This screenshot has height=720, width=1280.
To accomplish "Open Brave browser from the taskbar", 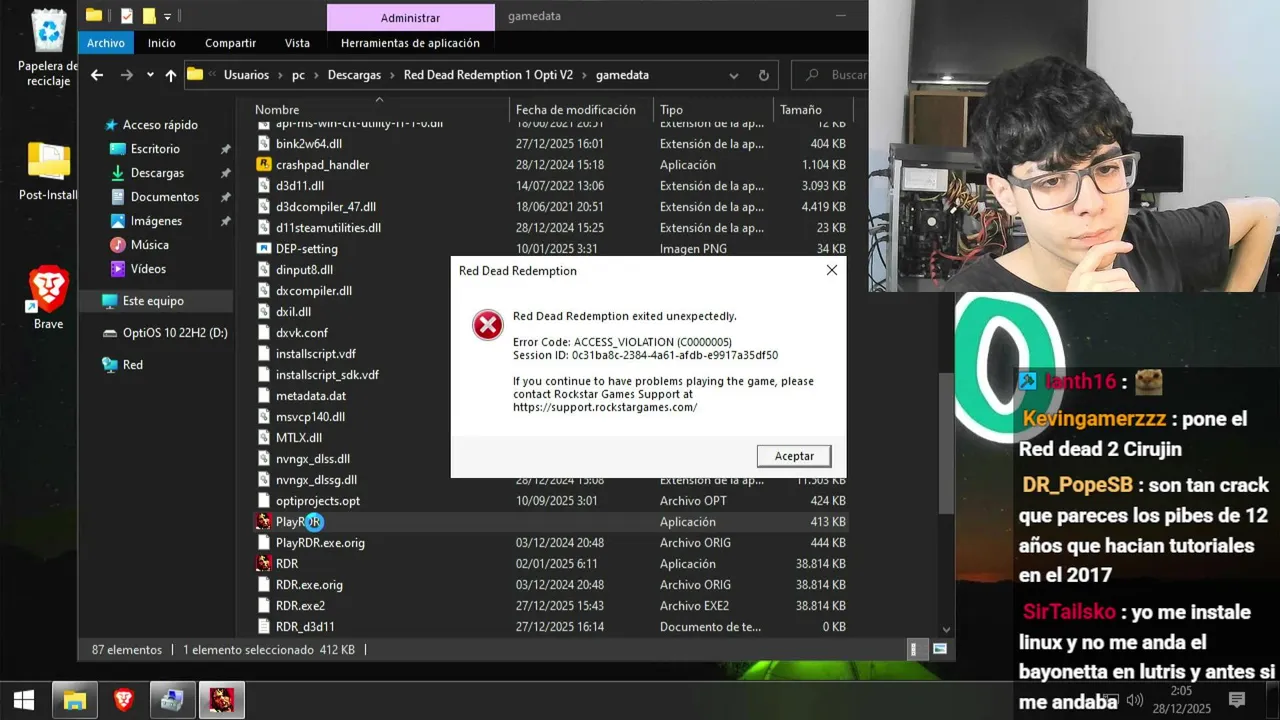I will (124, 700).
